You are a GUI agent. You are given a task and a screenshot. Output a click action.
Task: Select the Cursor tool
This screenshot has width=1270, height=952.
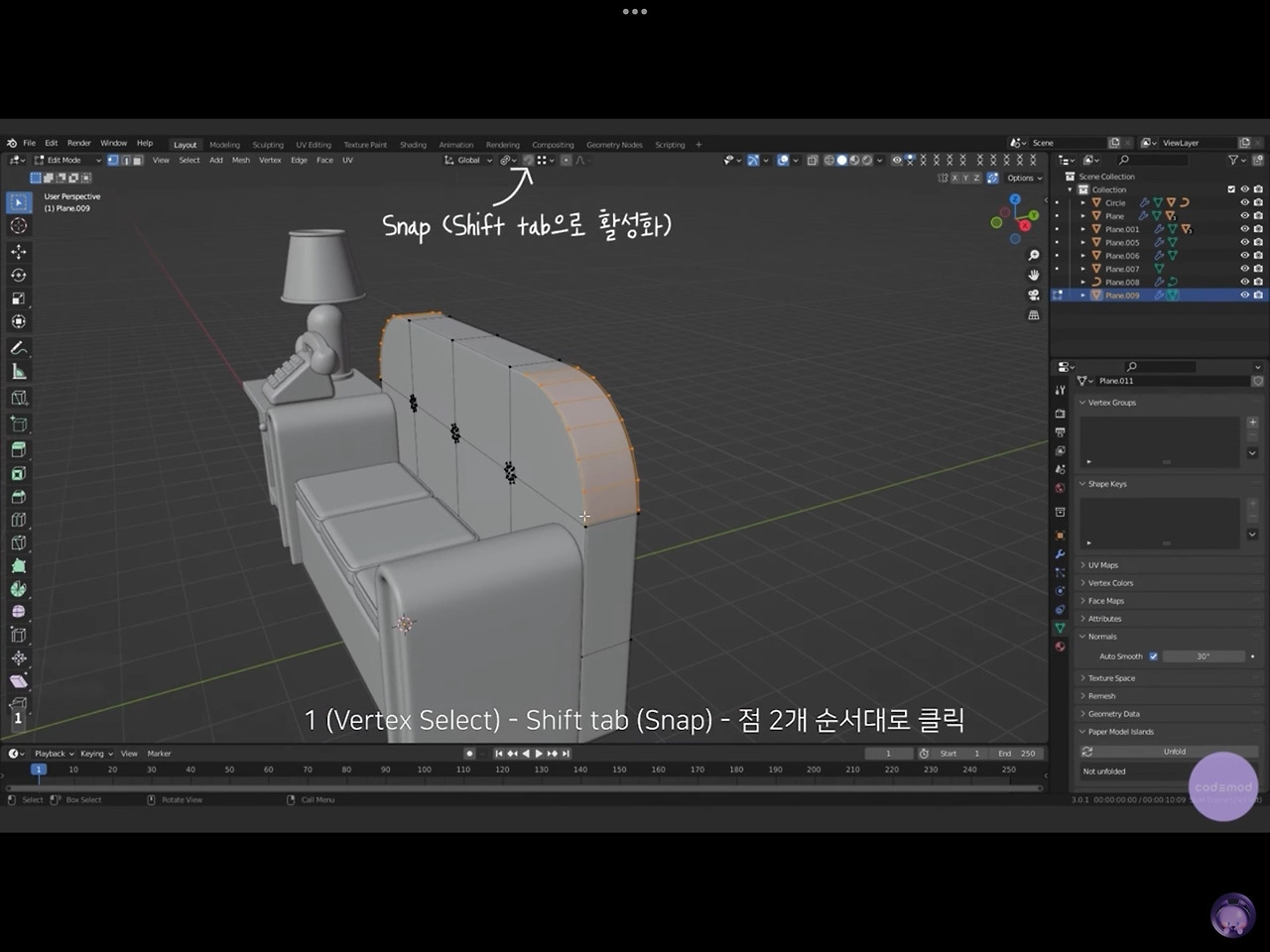(19, 226)
